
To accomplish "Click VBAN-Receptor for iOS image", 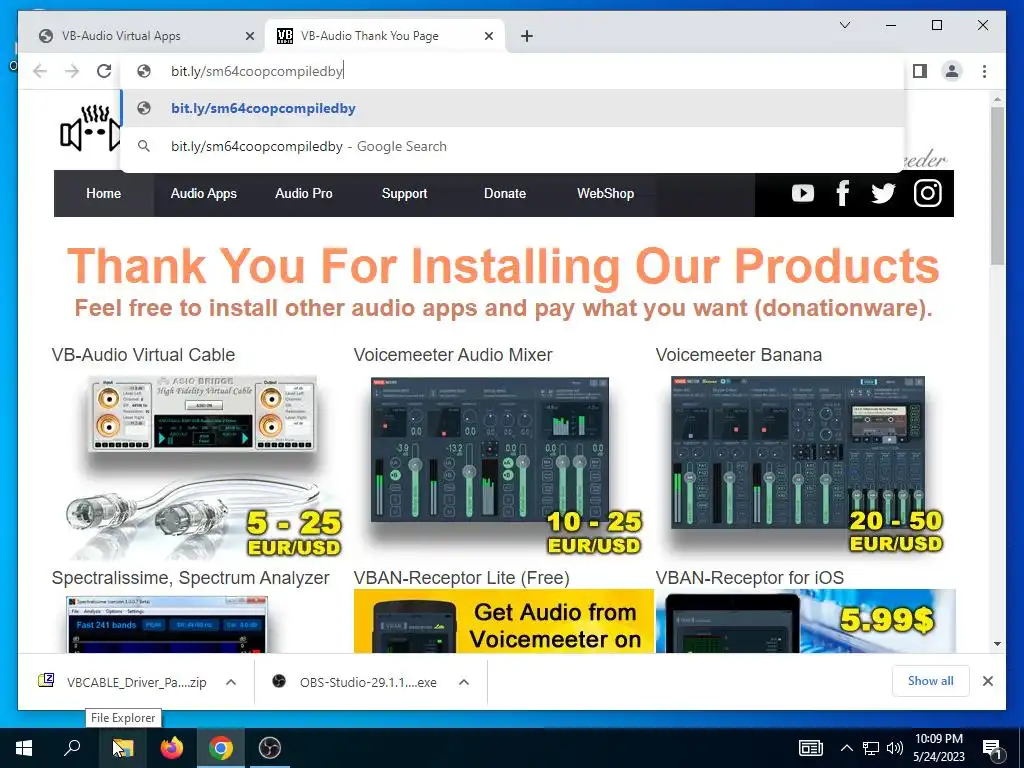I will (805, 621).
